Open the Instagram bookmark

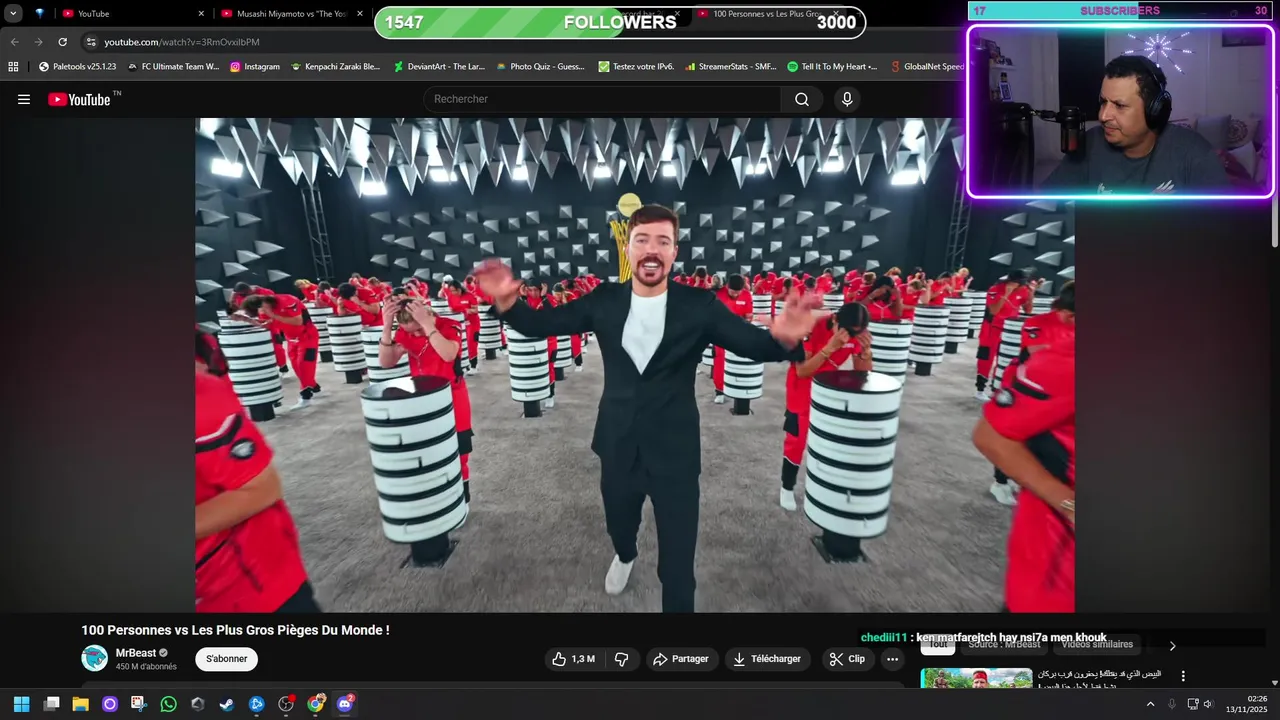click(x=255, y=67)
